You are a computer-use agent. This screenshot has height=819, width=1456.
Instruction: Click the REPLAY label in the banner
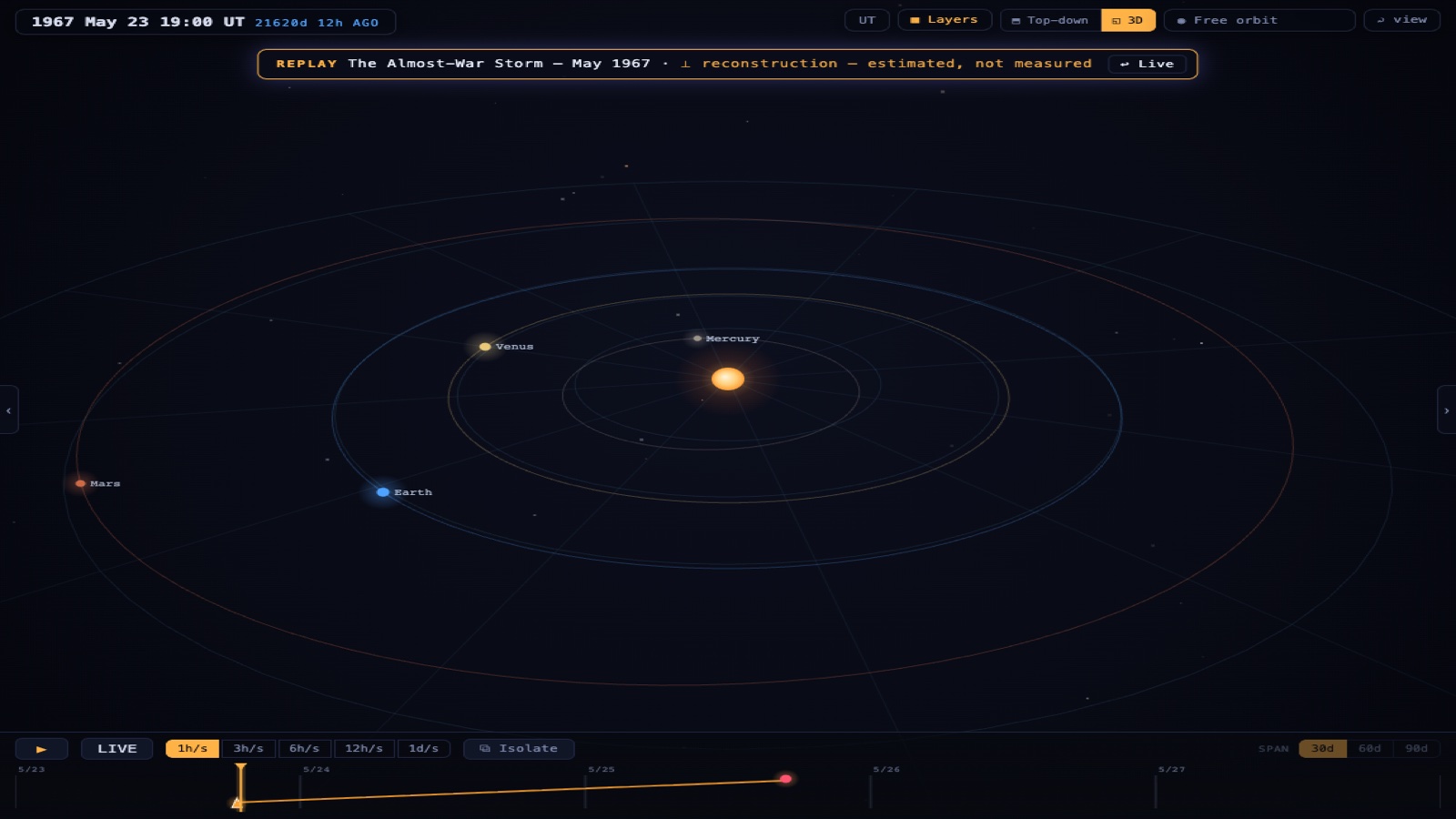(x=307, y=64)
